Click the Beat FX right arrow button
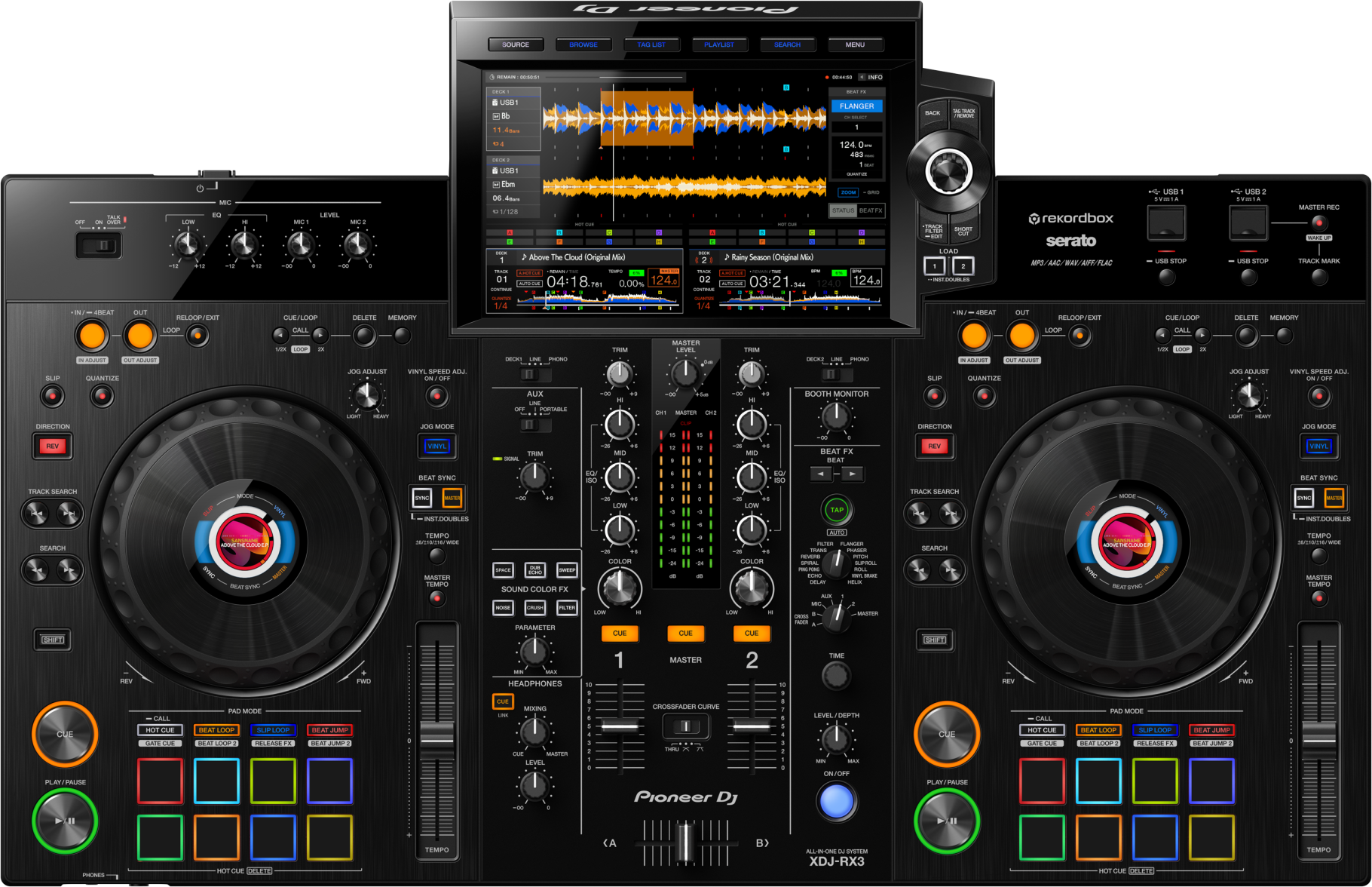The width and height of the screenshot is (1372, 887). (x=852, y=474)
